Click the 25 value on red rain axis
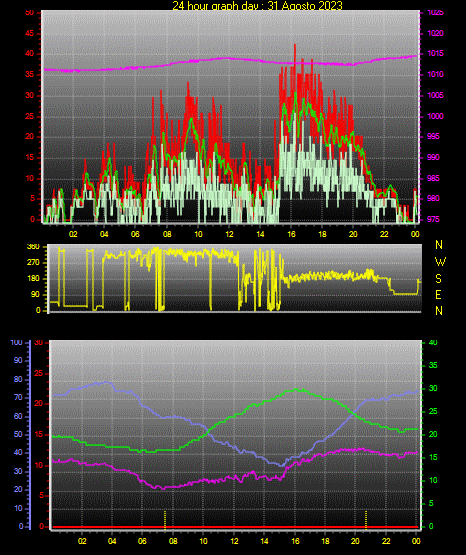The width and height of the screenshot is (466, 555). tap(38, 373)
